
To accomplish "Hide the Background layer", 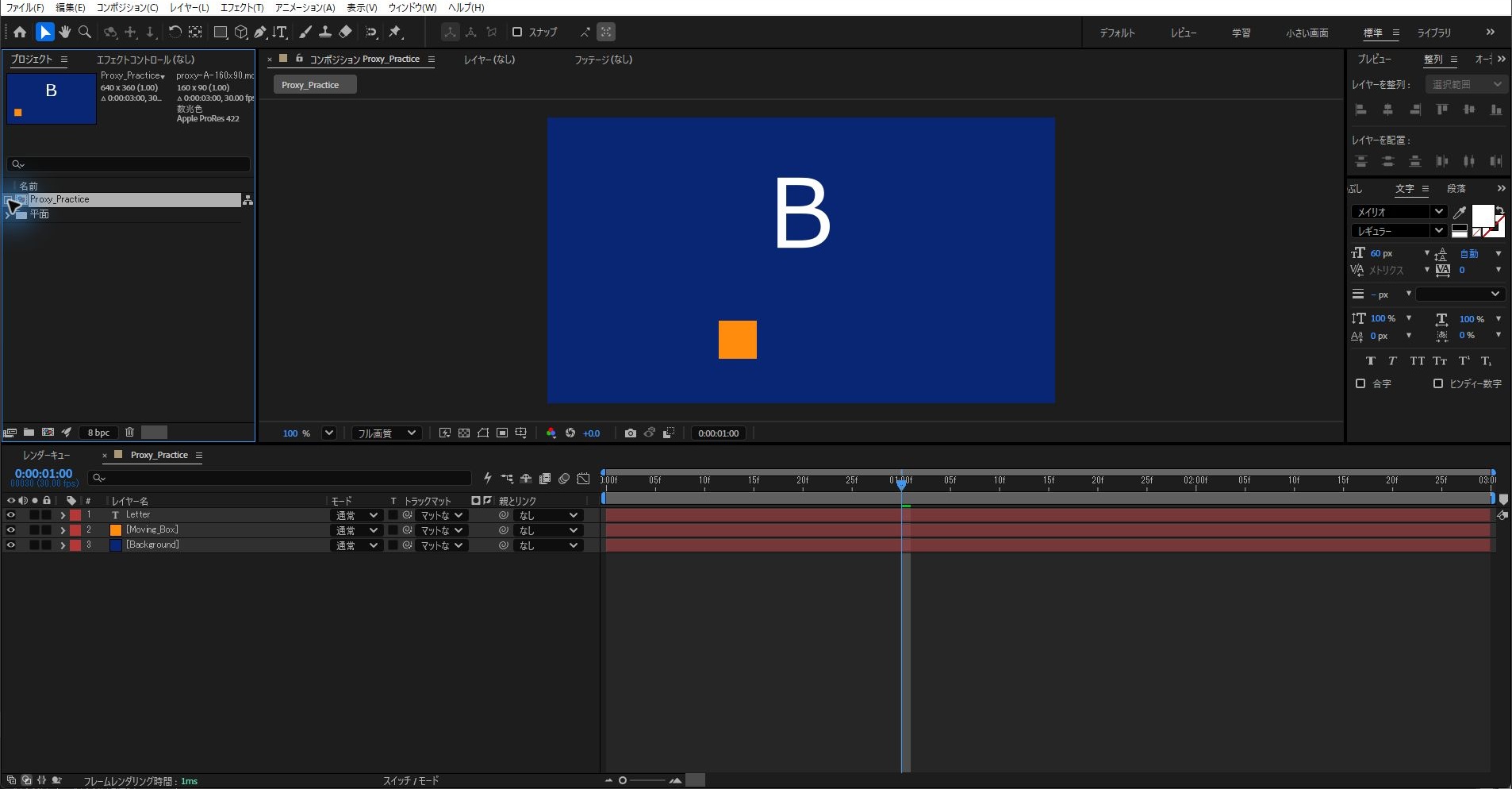I will point(11,545).
